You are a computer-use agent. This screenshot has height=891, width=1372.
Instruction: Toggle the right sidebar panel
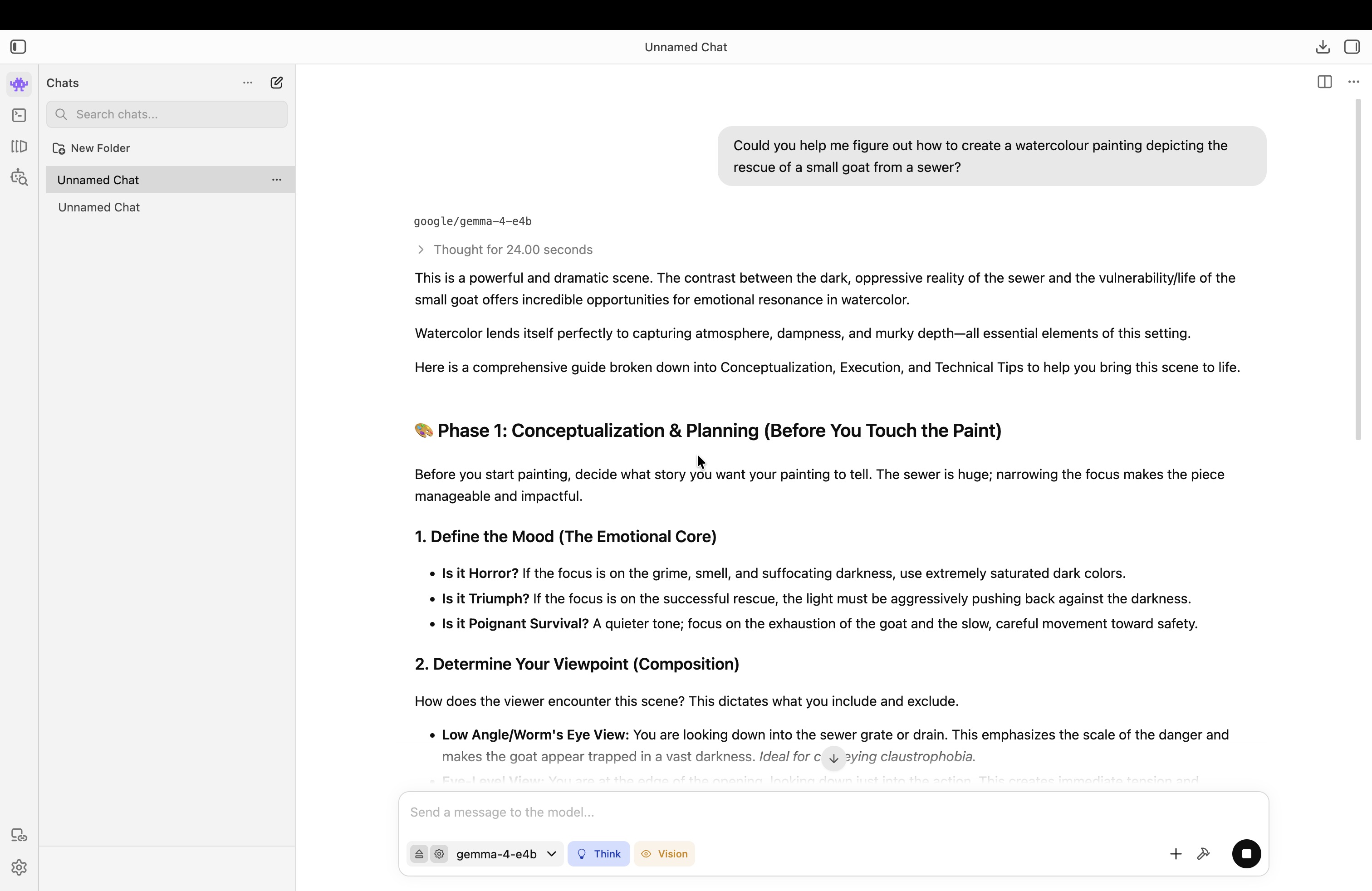tap(1352, 47)
